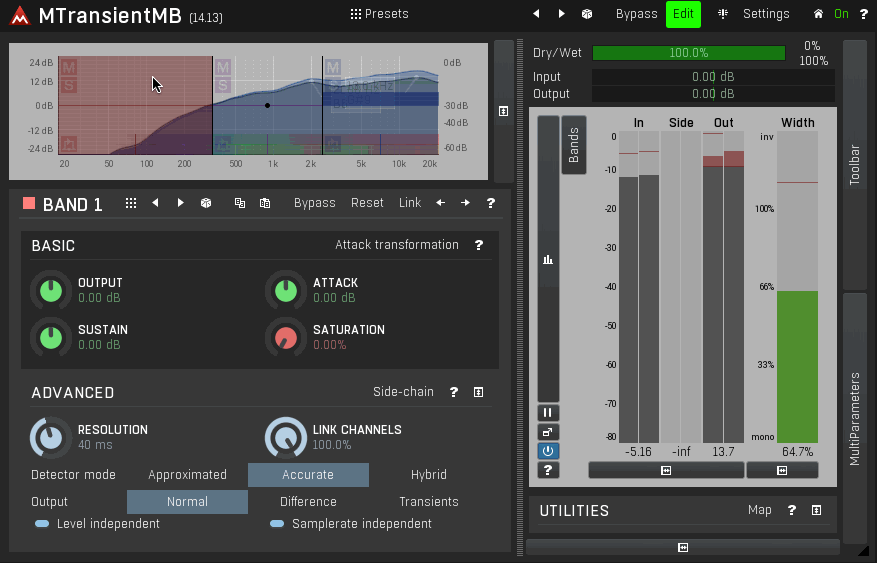Click the top random preset dice icon

(x=587, y=14)
